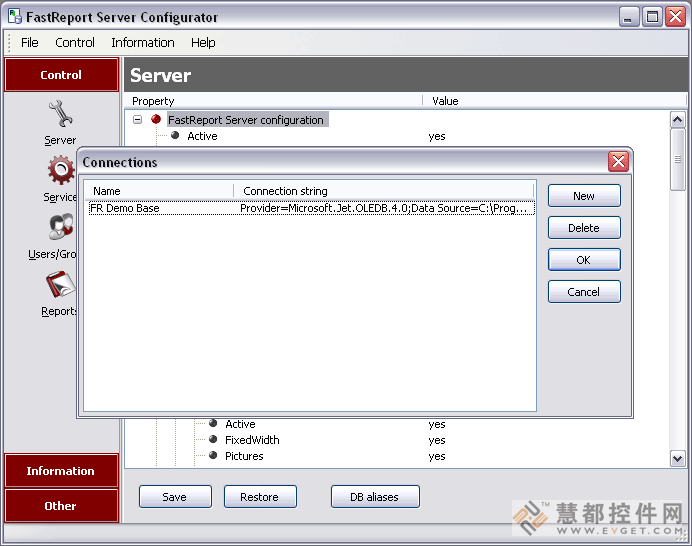The image size is (692, 546).
Task: Open the File menu
Action: (30, 43)
